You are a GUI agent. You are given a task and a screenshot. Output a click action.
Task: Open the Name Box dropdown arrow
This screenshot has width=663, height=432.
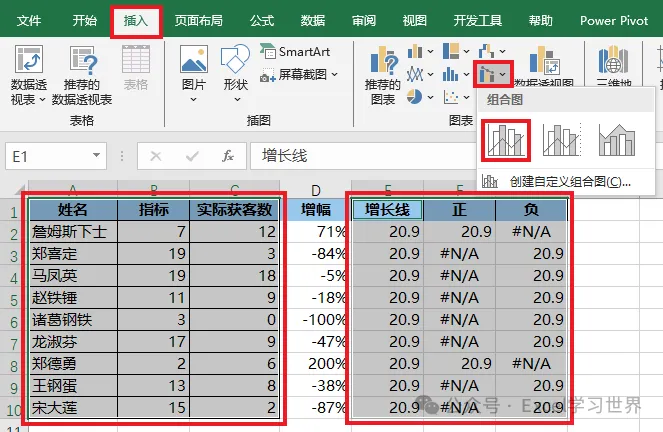[x=96, y=156]
